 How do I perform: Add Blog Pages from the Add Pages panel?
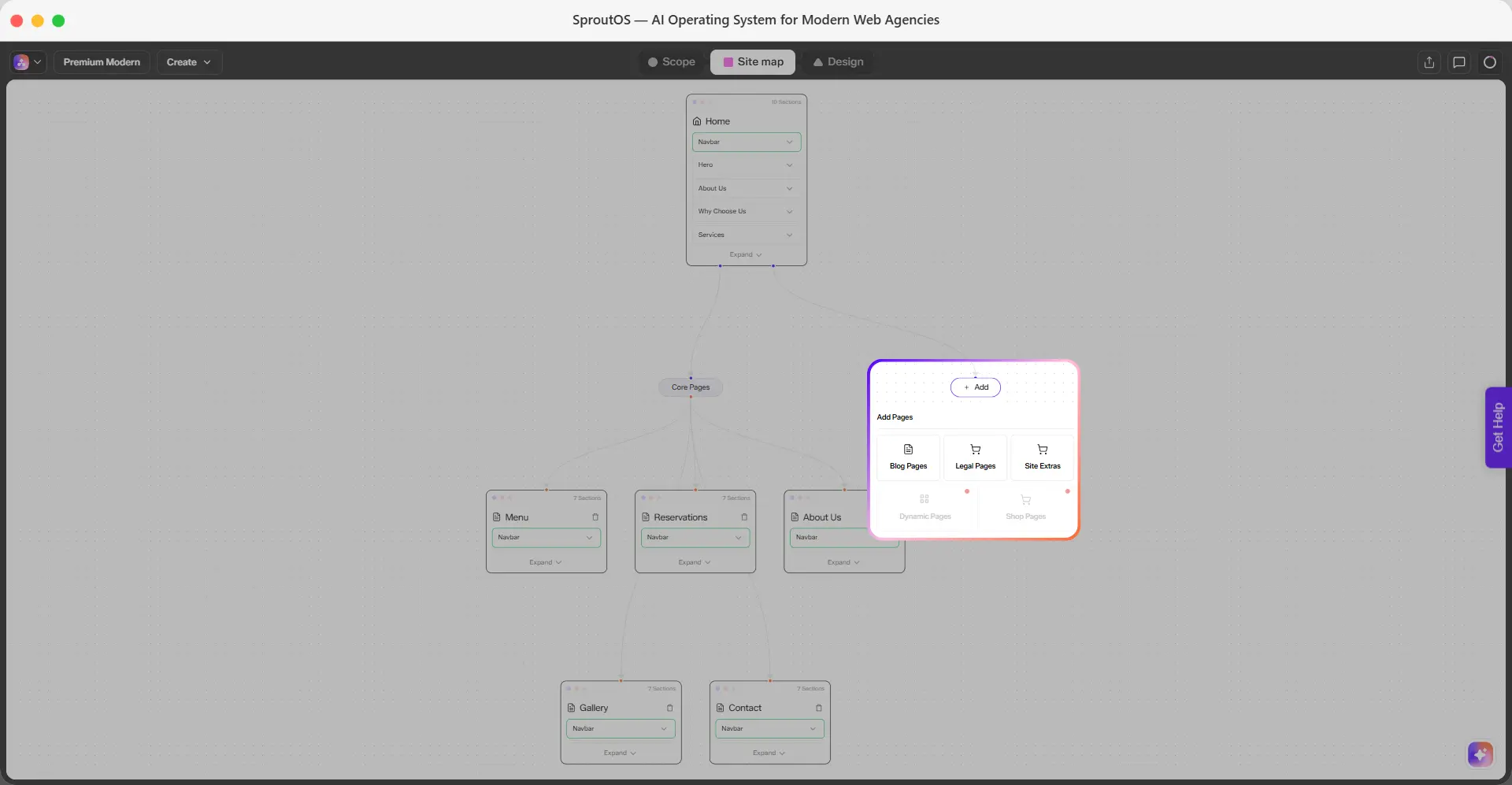(x=909, y=457)
